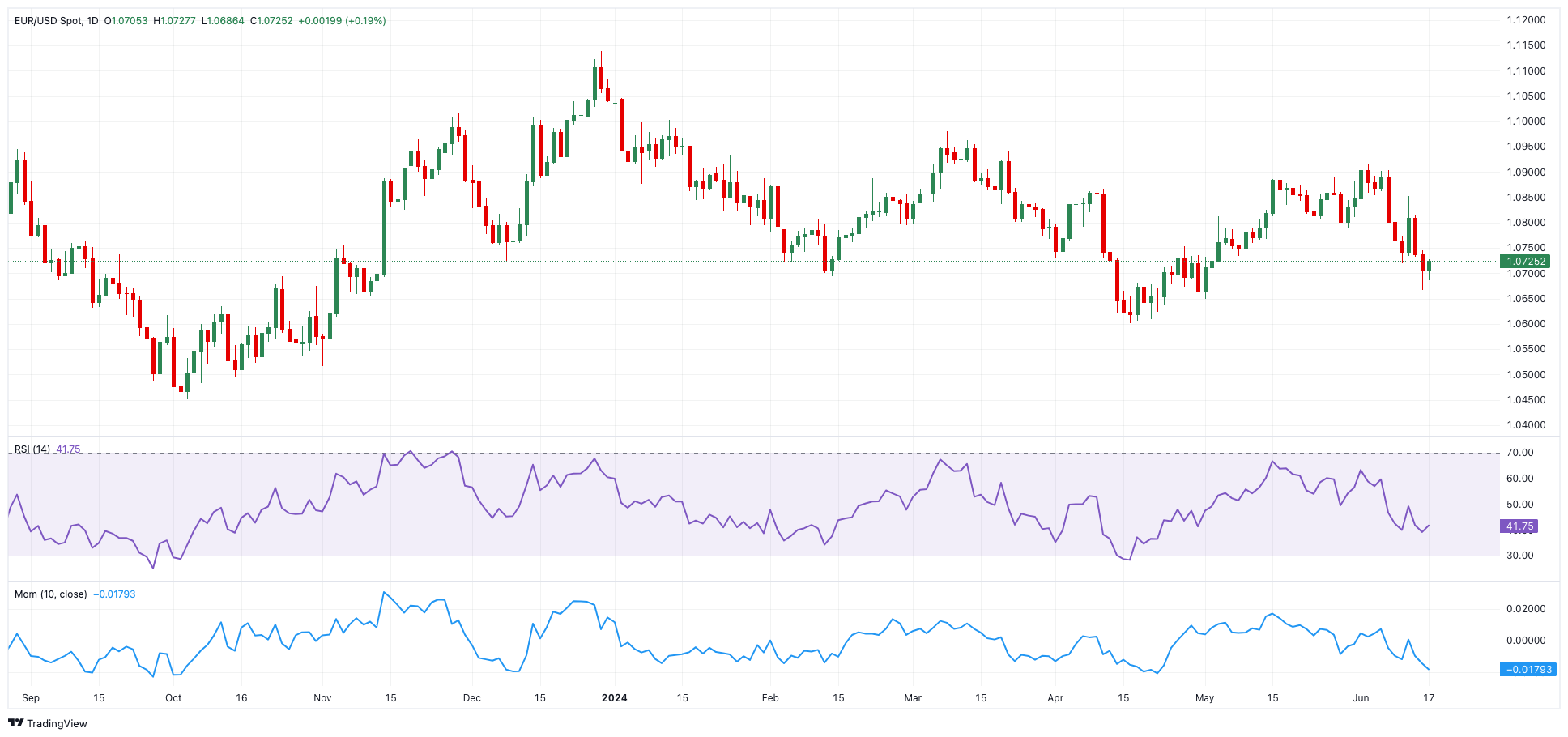Click the closing price value C1.07252 in the header
Viewport: 1568px width, 737px height.
click(x=271, y=20)
